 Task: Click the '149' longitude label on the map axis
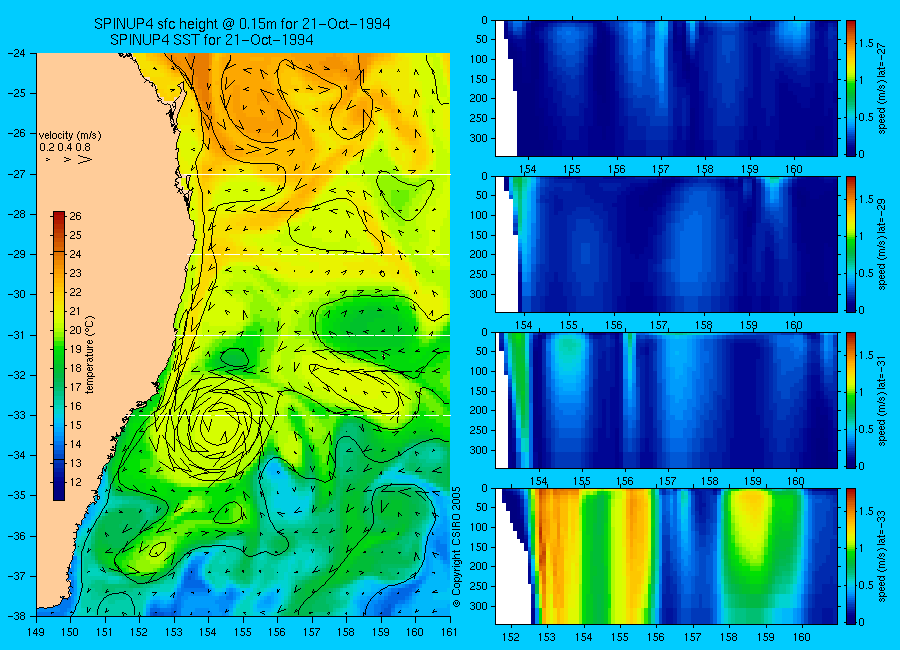36,632
